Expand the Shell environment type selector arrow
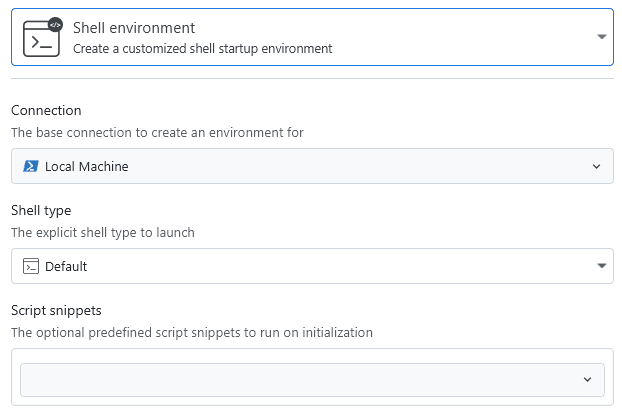 pyautogui.click(x=601, y=37)
